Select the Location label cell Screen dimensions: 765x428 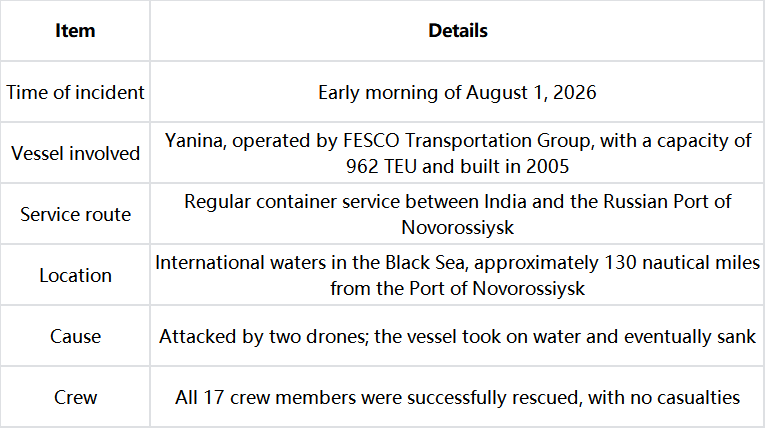coord(75,275)
